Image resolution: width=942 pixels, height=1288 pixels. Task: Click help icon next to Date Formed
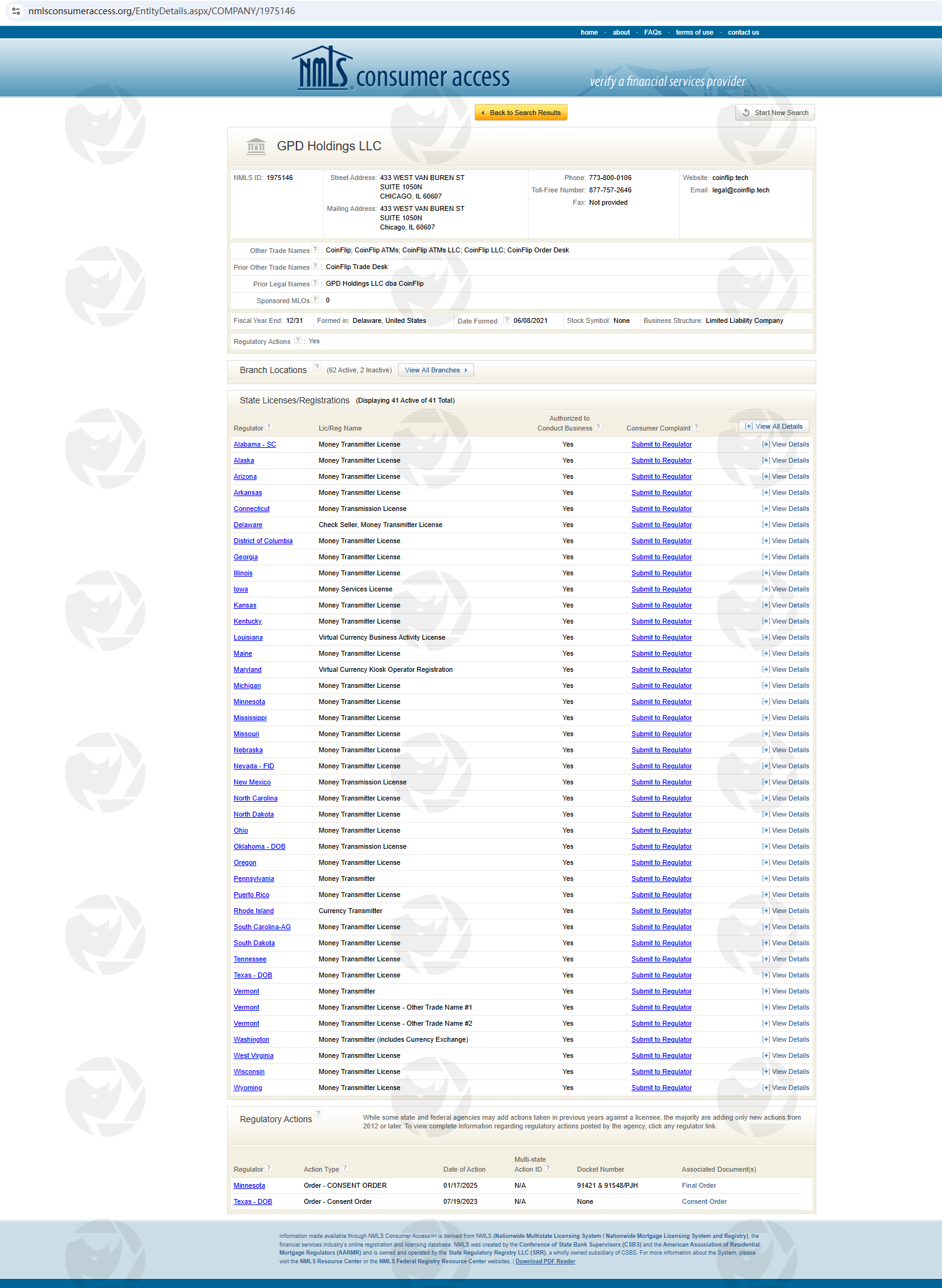click(506, 320)
